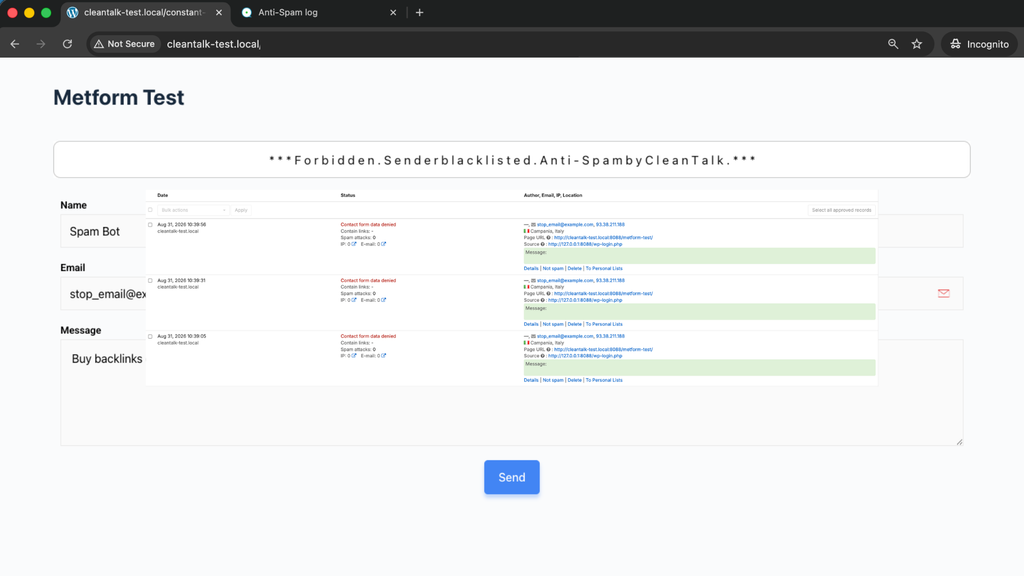Send 10:39:56 record To Personal Lists

pyautogui.click(x=604, y=268)
